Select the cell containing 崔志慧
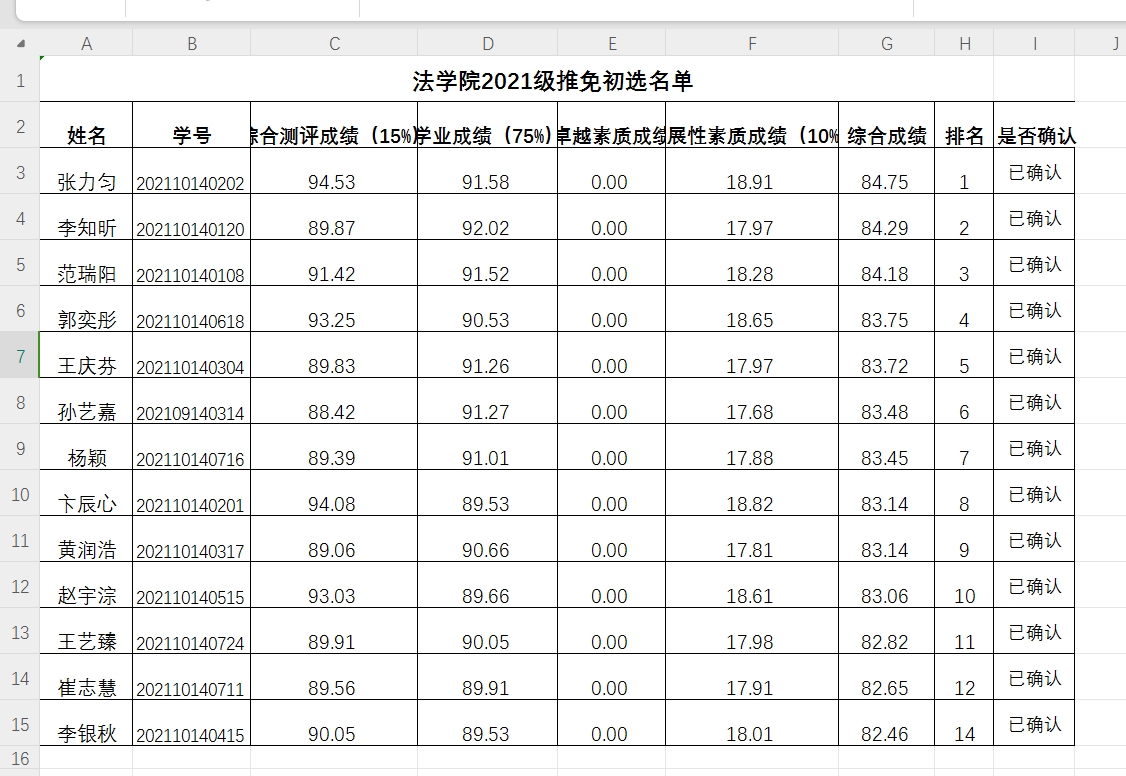 [x=86, y=688]
